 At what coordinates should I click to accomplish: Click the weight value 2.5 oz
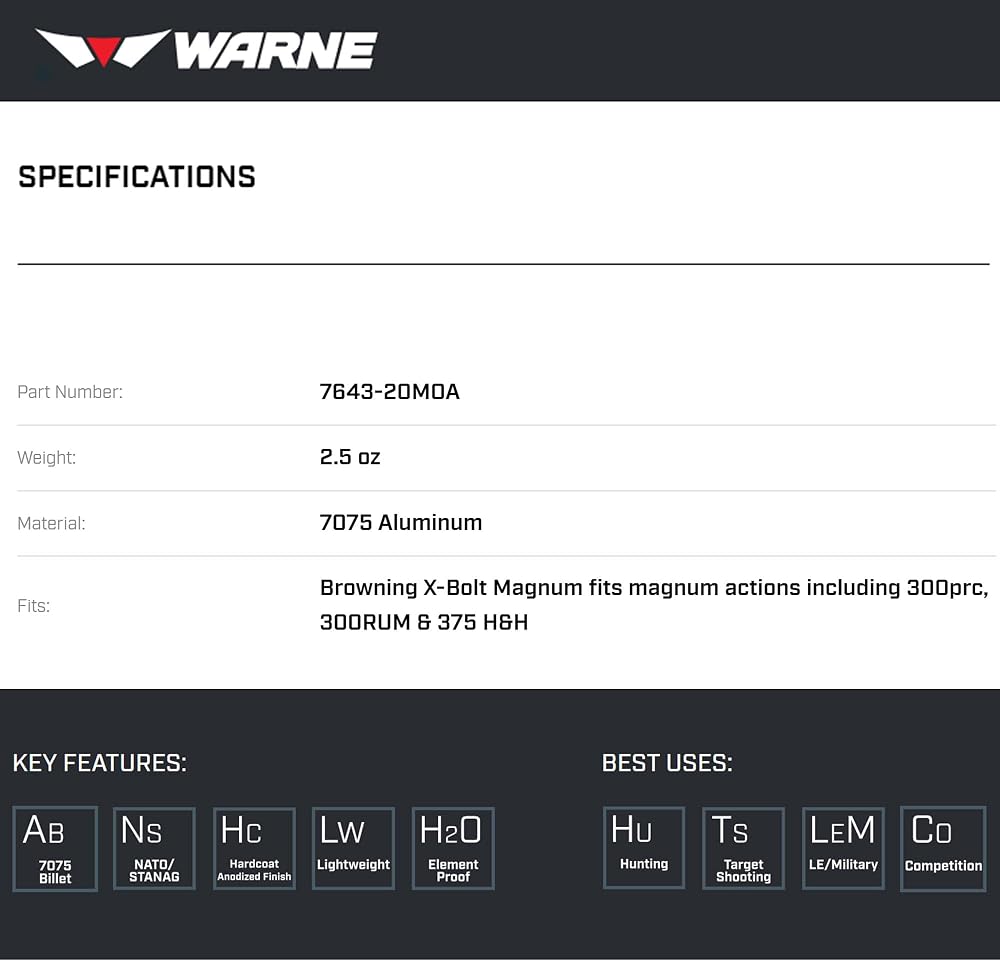(x=349, y=457)
